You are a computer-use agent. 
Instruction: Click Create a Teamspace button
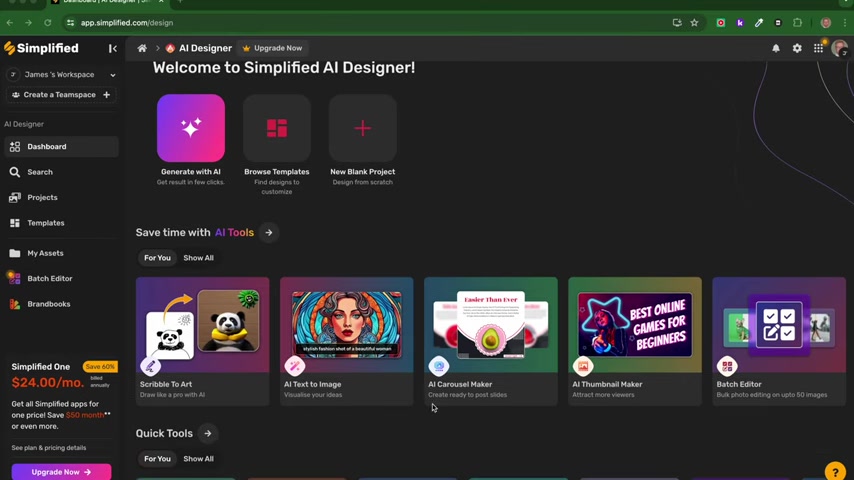[x=60, y=95]
